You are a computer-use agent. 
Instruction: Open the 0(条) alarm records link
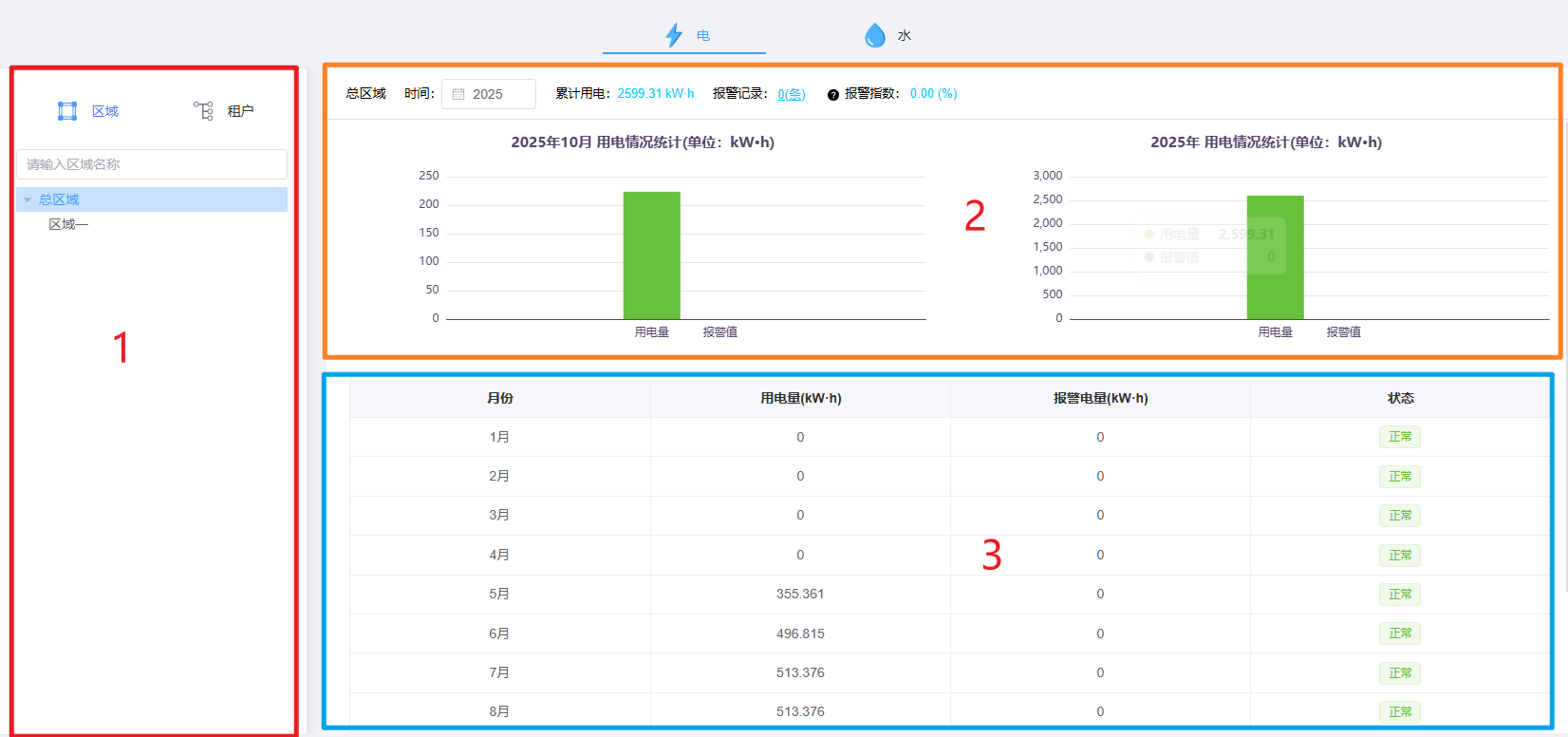[792, 94]
